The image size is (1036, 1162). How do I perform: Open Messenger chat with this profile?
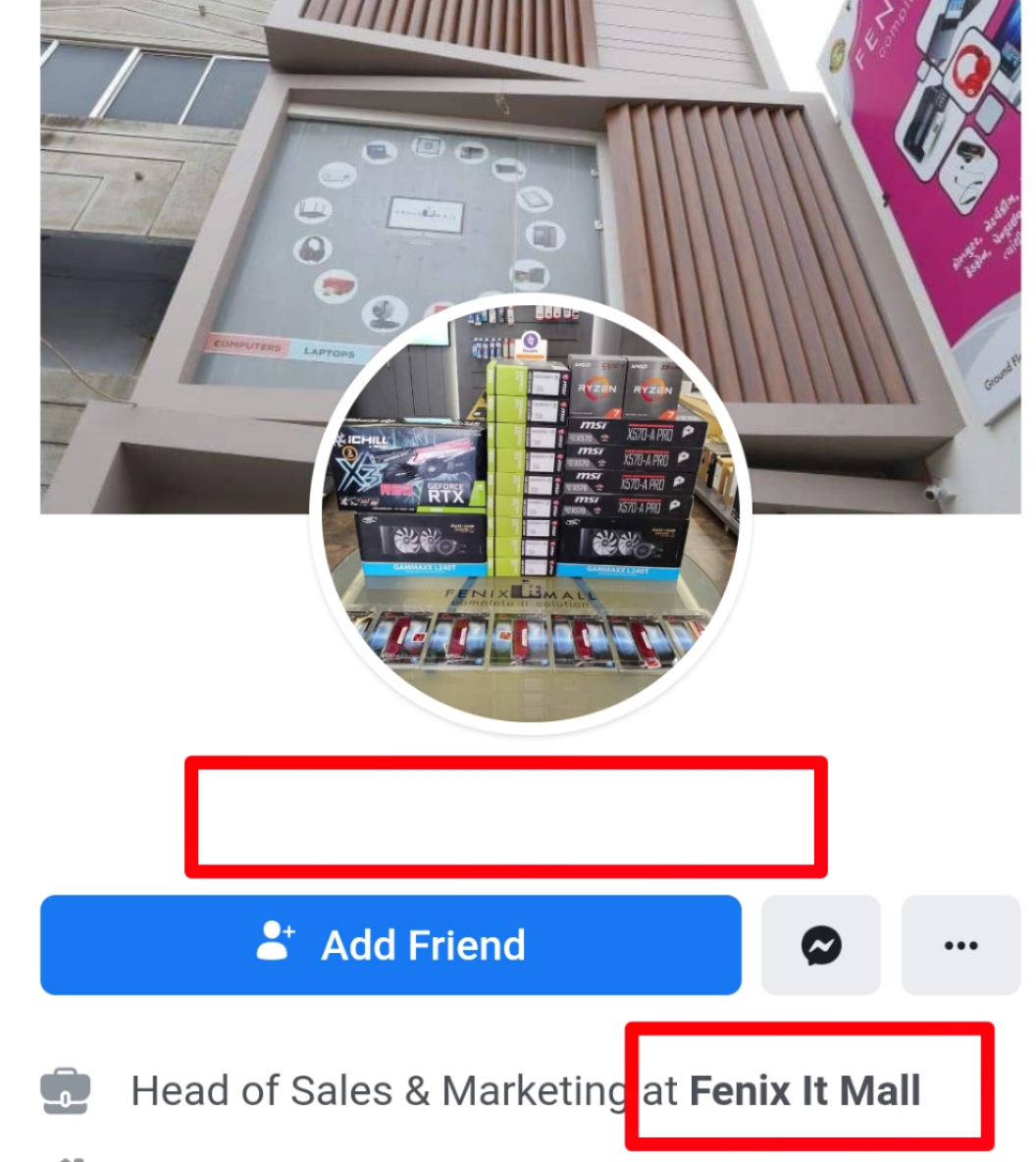[821, 945]
